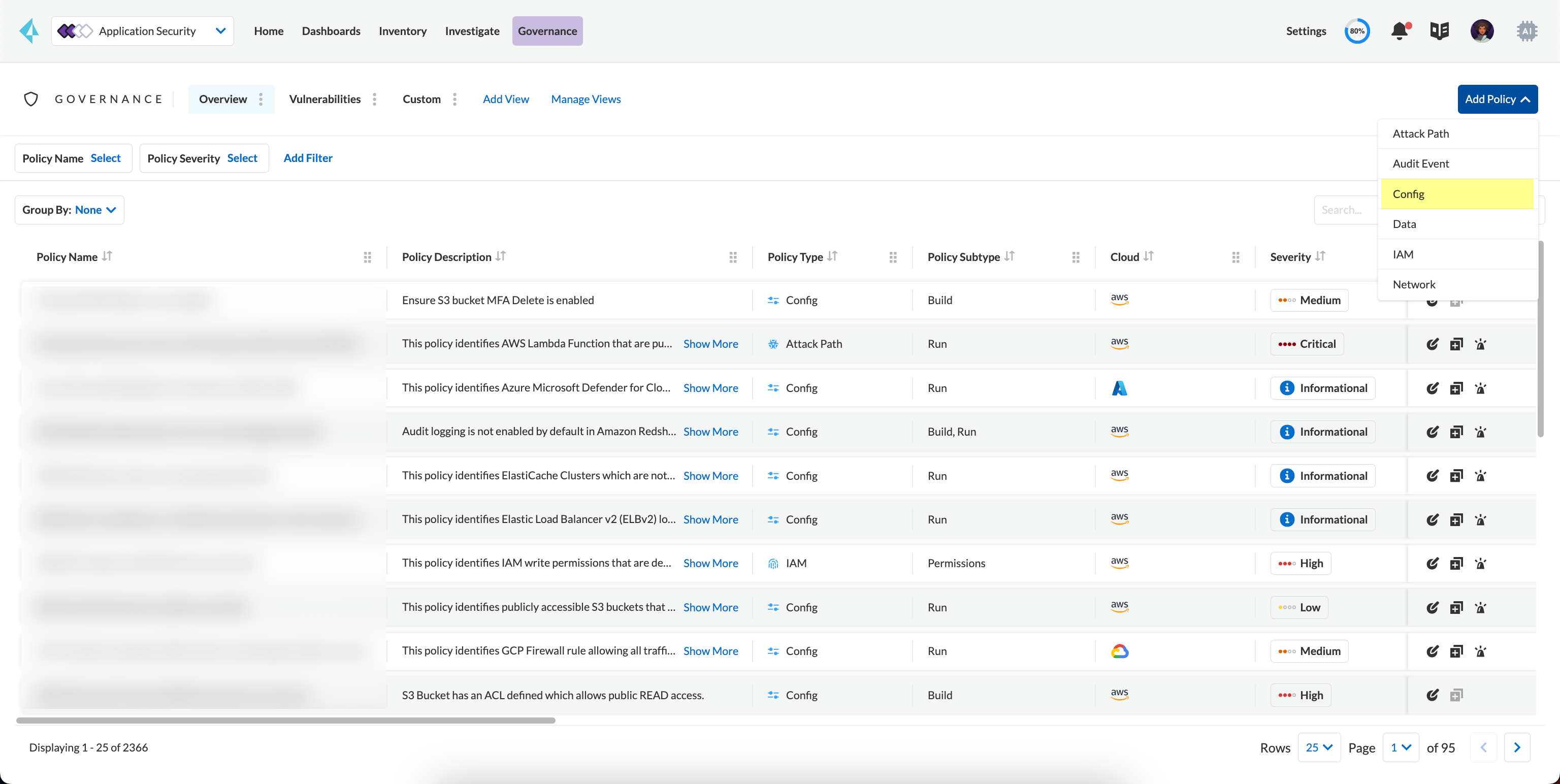
Task: Click clone icon for Low severity S3 row
Action: 1456,607
